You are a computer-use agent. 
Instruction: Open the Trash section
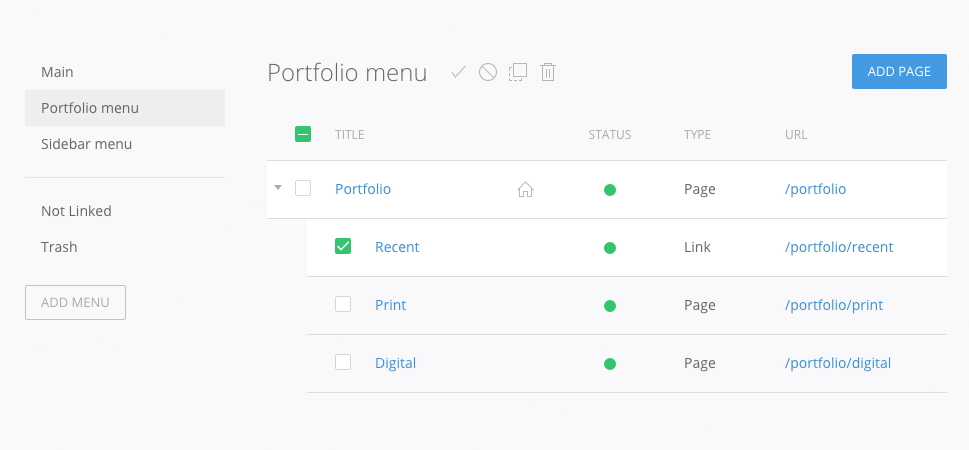coord(59,247)
